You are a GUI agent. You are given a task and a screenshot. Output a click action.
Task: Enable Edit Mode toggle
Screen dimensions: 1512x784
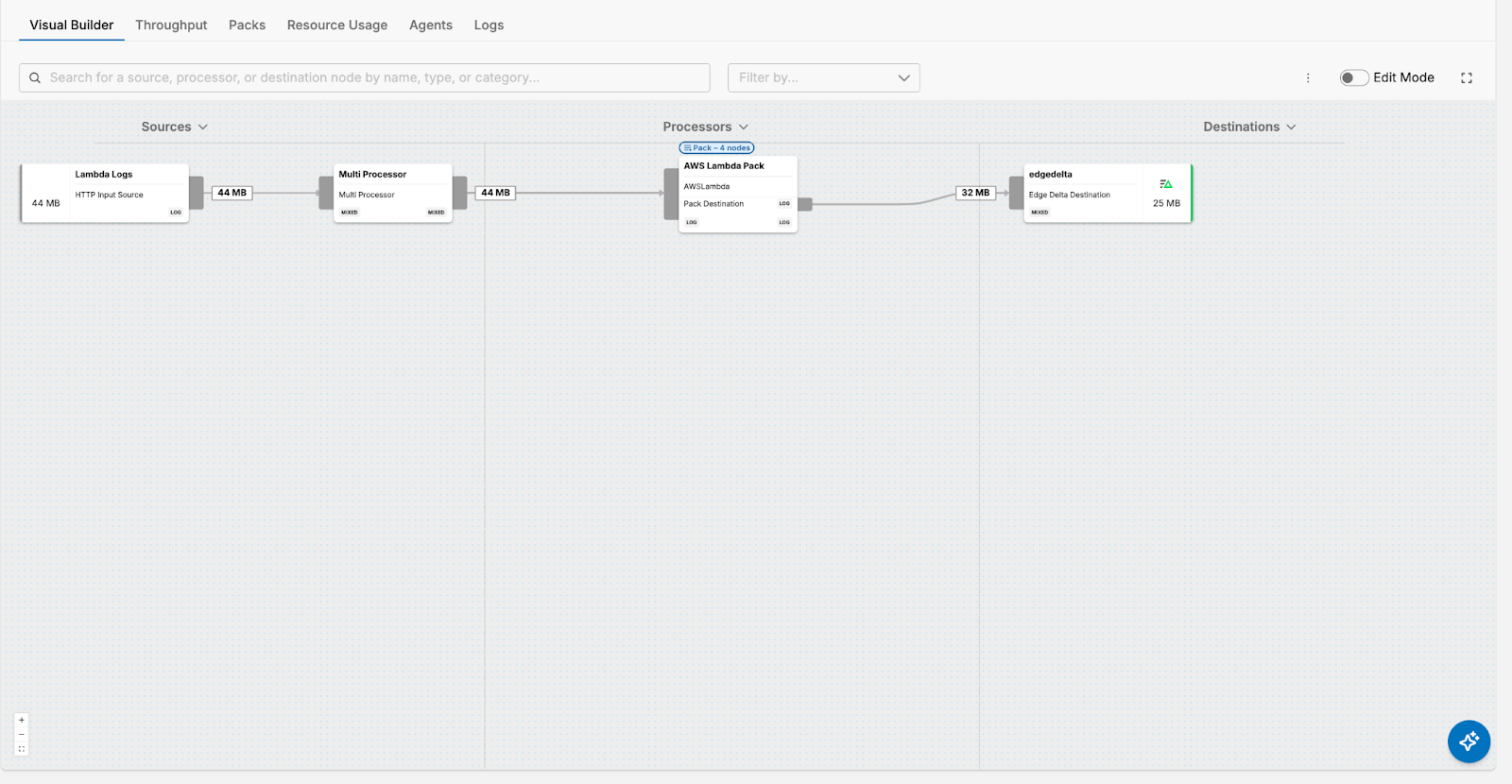[1353, 77]
